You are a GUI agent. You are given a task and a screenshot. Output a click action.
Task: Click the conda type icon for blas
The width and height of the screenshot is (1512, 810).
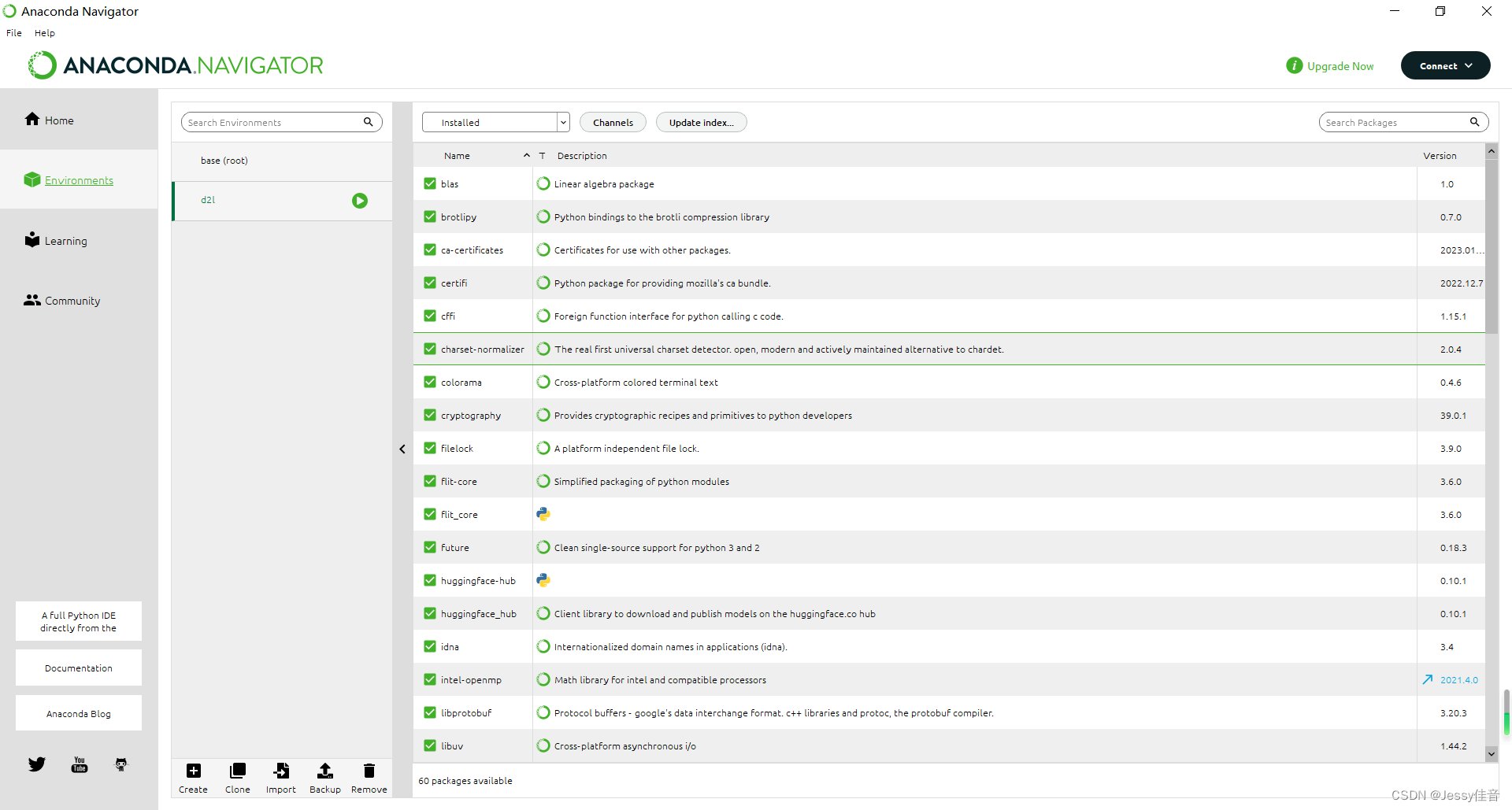[x=543, y=183]
